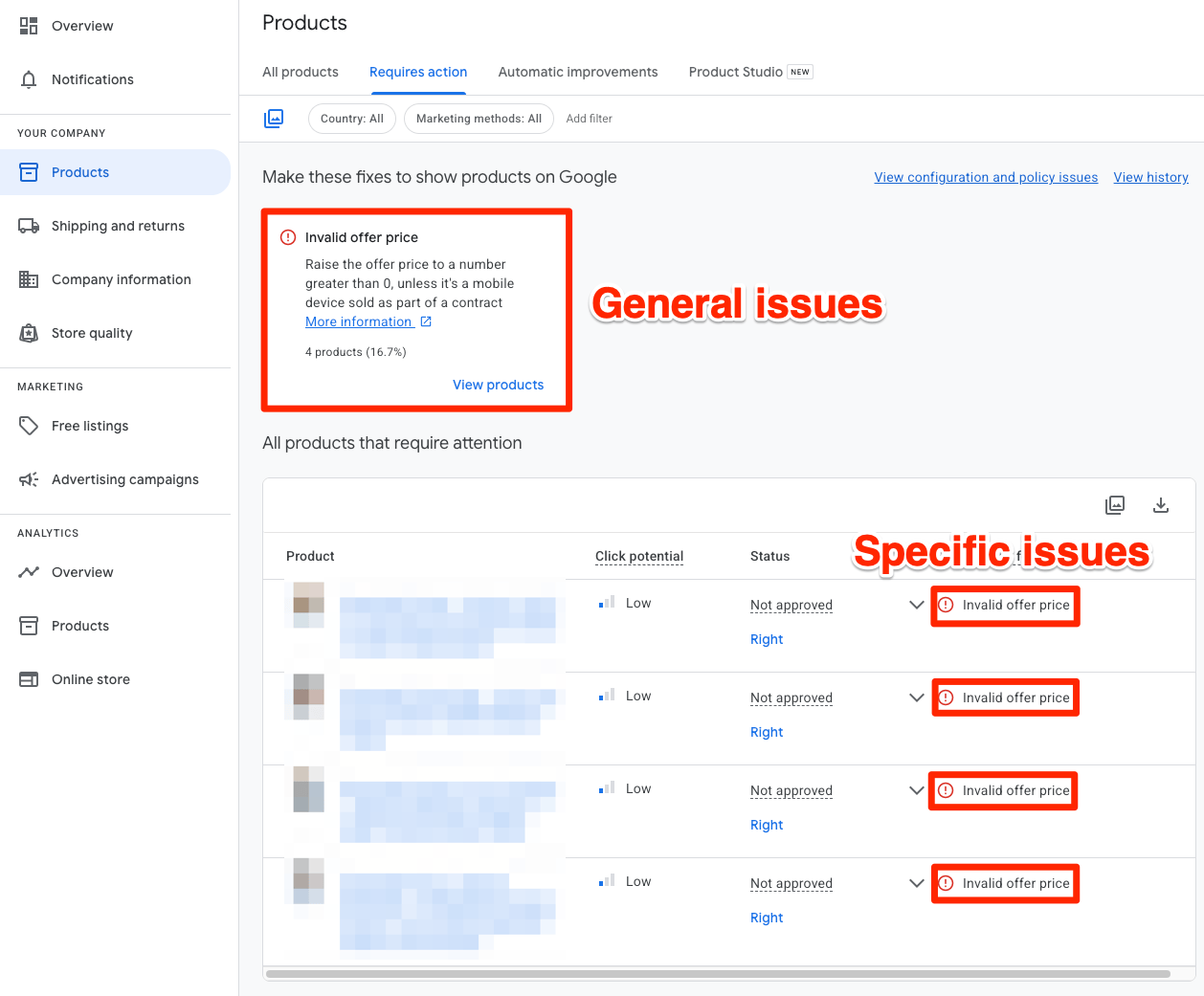
Task: Open Notifications from the bell icon
Action: [29, 79]
